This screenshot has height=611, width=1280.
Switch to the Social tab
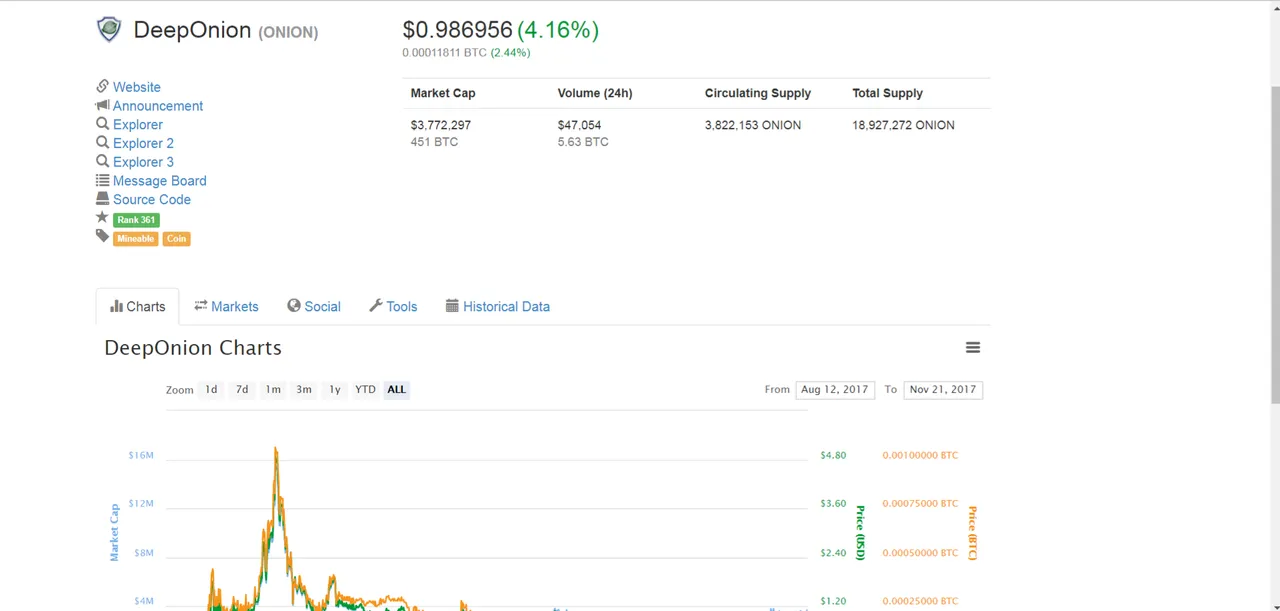(x=314, y=307)
